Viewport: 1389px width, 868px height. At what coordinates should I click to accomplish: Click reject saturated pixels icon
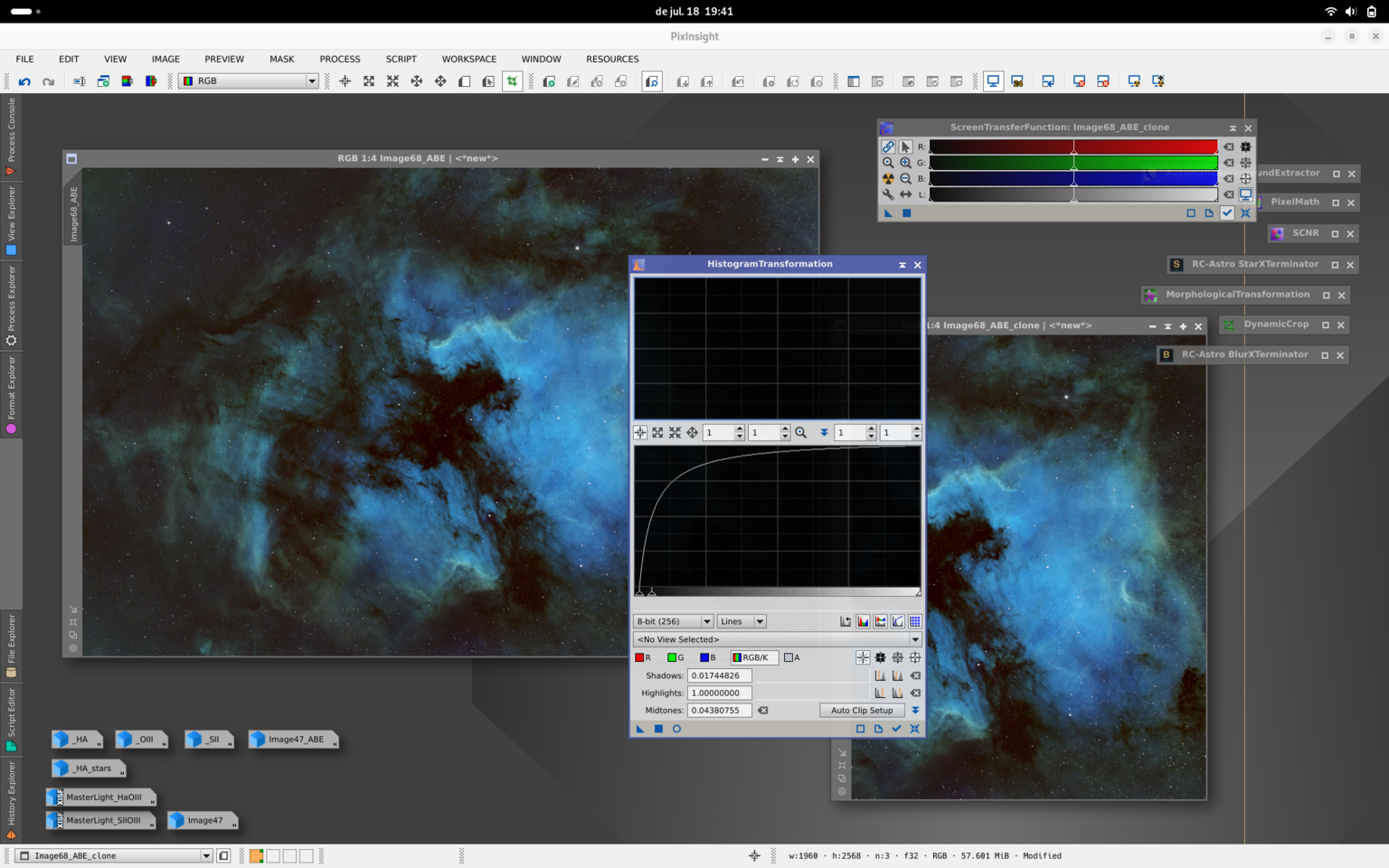[846, 621]
